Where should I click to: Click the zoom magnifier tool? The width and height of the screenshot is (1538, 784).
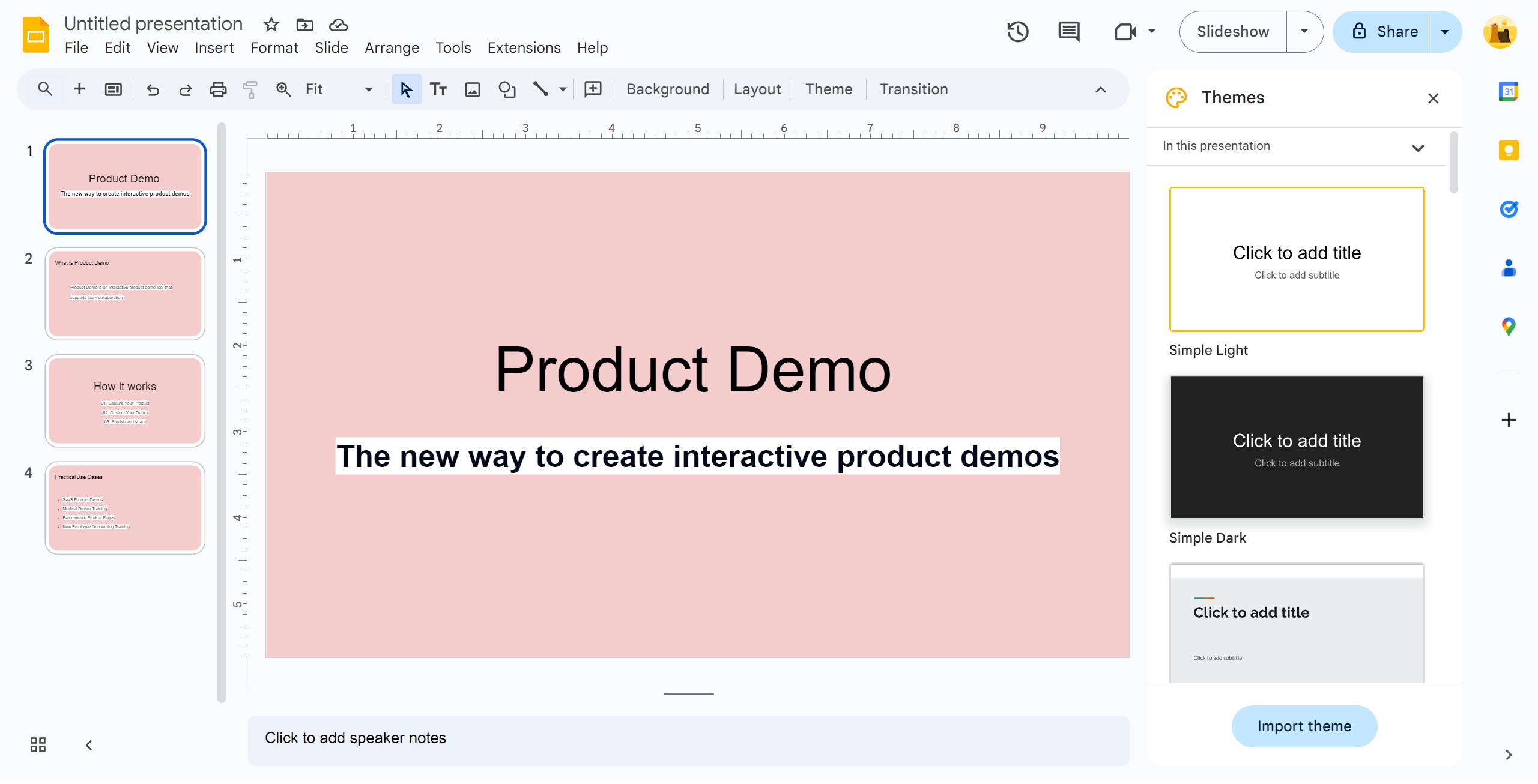click(x=283, y=89)
